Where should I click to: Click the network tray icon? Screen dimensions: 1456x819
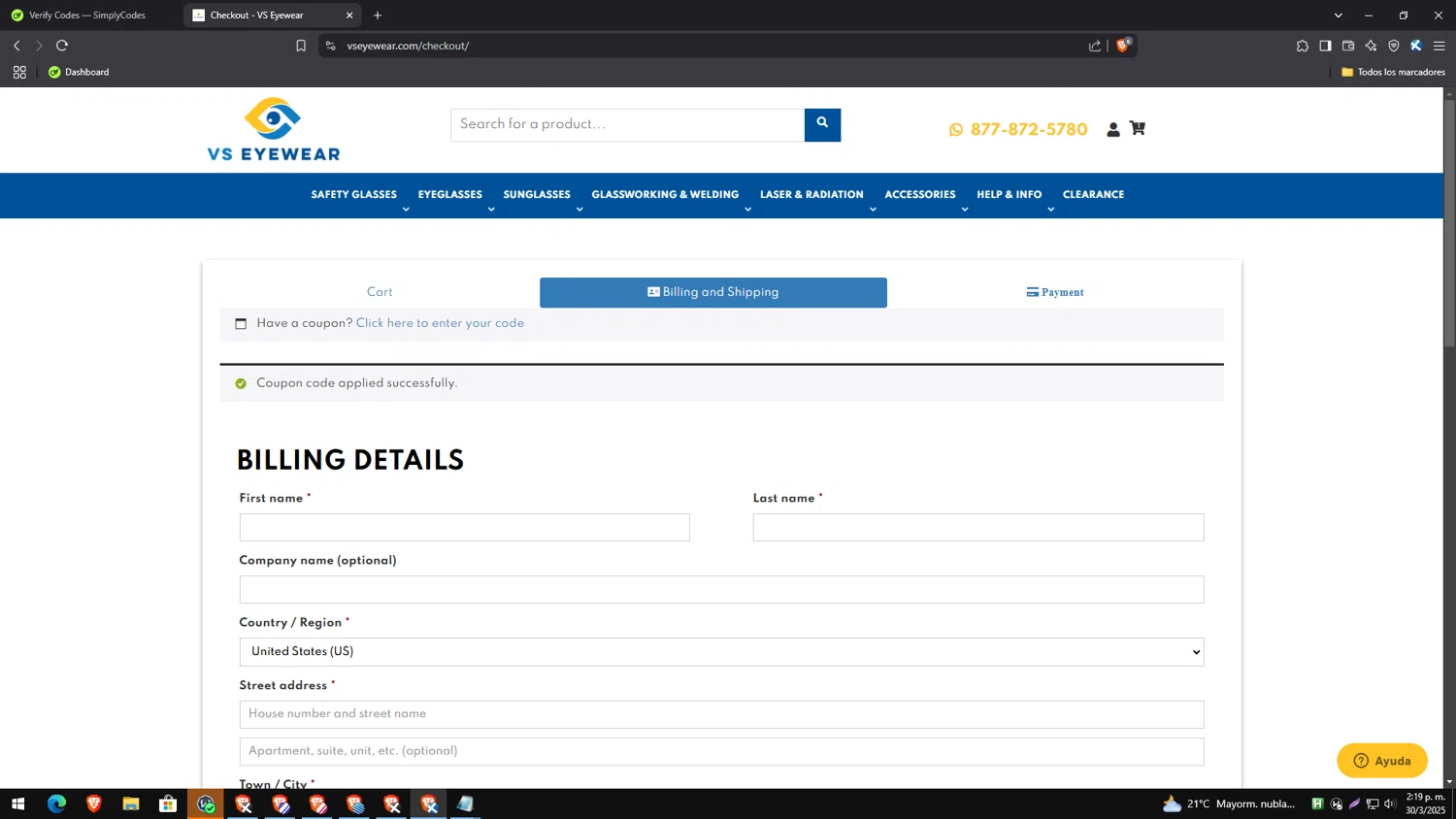point(1373,803)
